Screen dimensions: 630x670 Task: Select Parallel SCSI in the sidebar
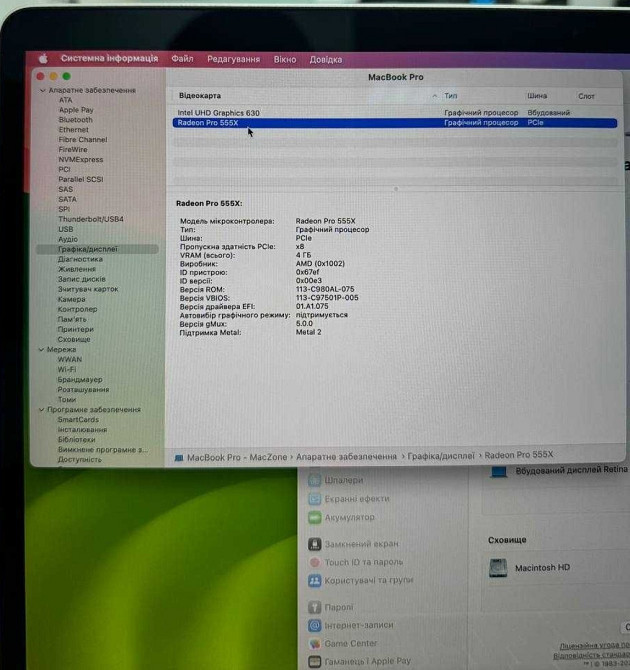pyautogui.click(x=81, y=179)
